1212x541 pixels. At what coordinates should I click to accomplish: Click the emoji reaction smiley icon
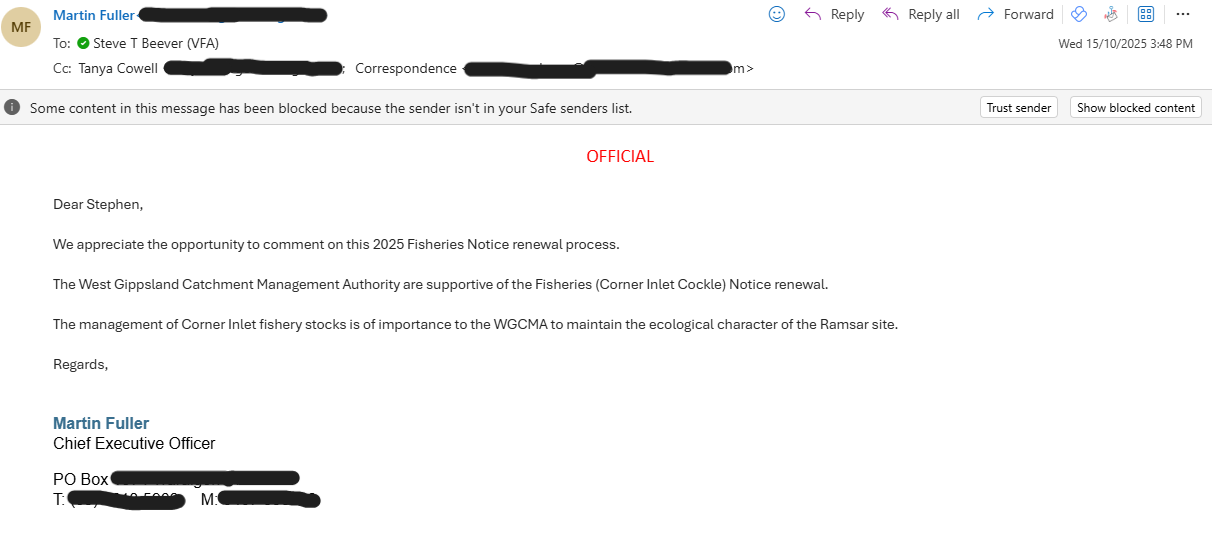pyautogui.click(x=777, y=14)
